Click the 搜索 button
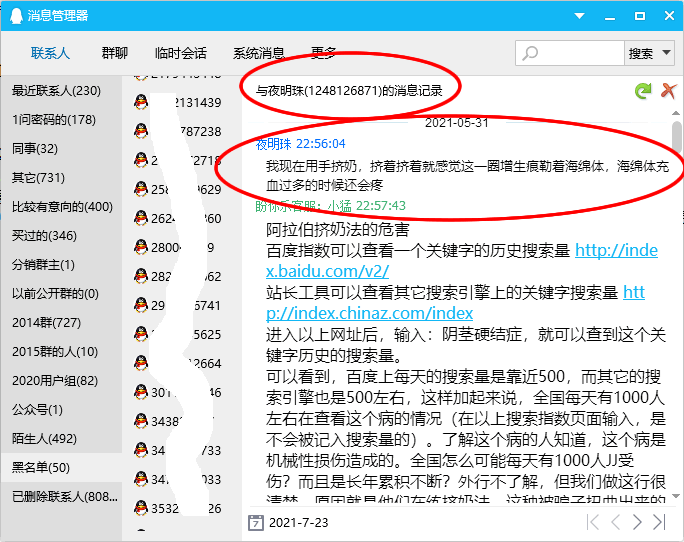This screenshot has height=542, width=684. 641,53
